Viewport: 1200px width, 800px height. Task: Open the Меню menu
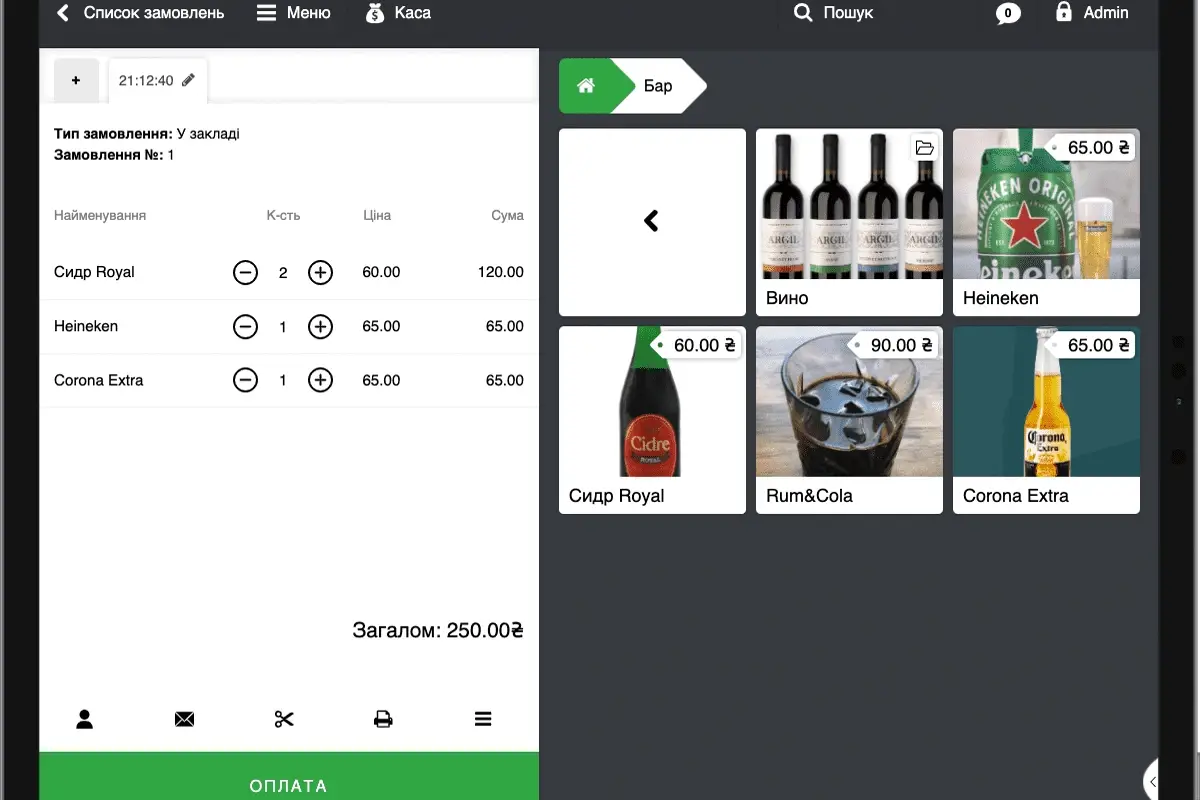click(294, 13)
